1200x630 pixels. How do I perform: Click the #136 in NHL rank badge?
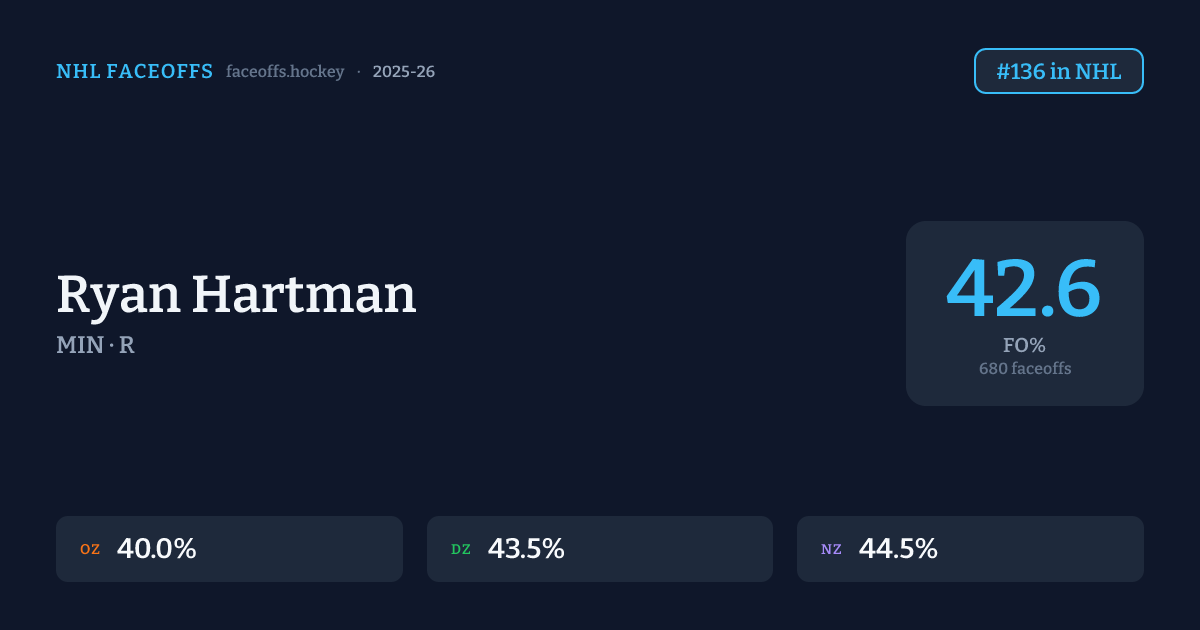[x=1058, y=71]
